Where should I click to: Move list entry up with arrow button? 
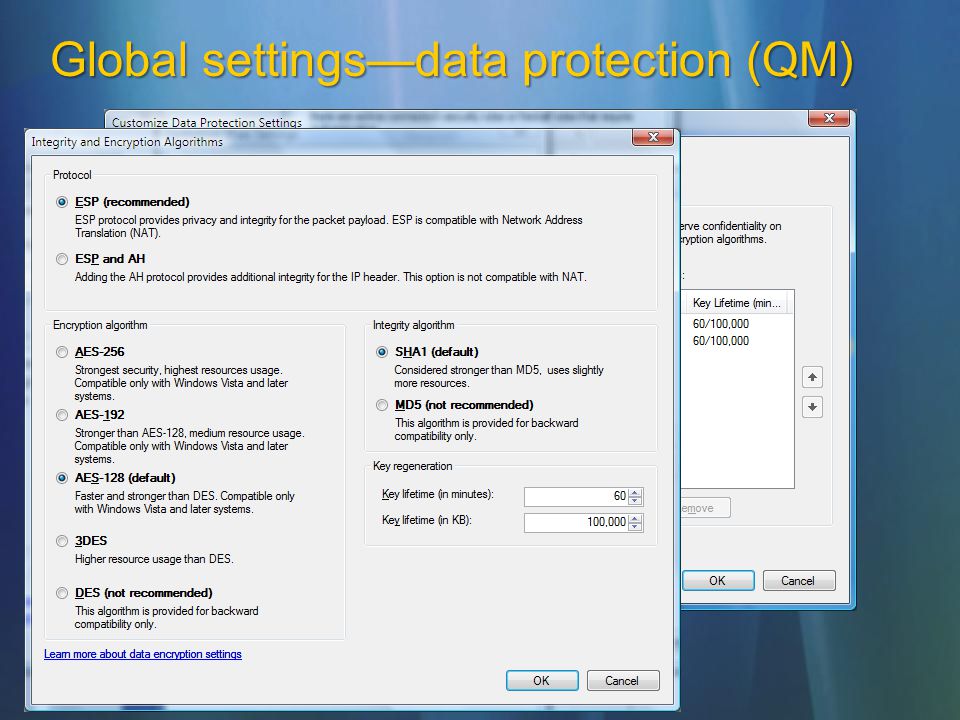[812, 377]
